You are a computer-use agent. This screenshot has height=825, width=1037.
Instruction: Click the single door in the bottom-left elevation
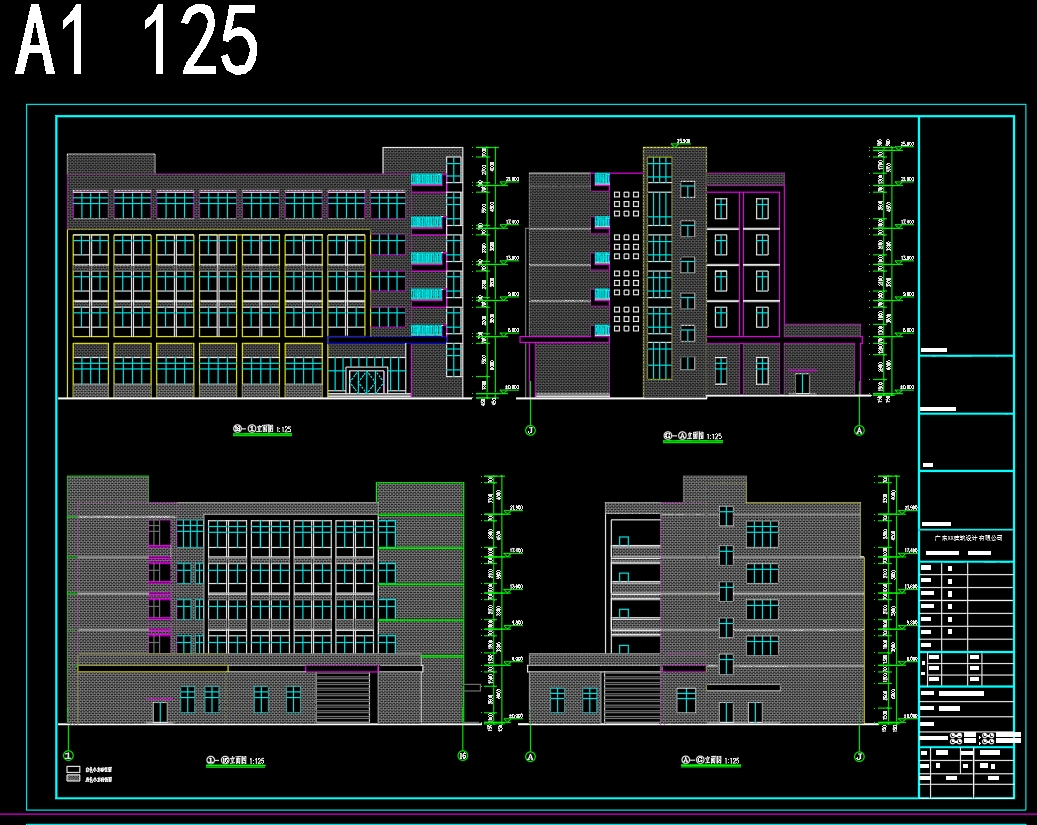160,711
